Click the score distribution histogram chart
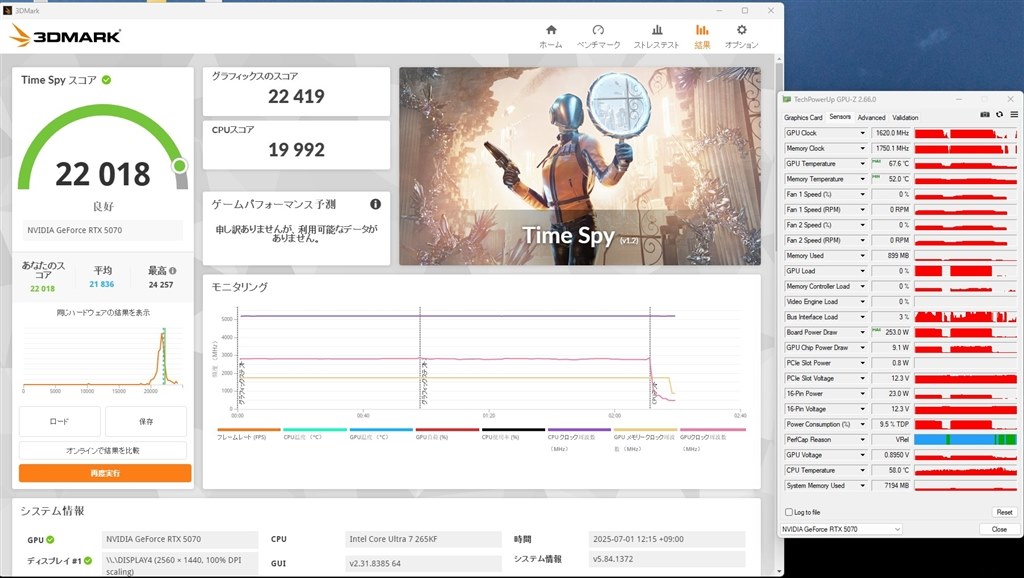 (x=101, y=358)
